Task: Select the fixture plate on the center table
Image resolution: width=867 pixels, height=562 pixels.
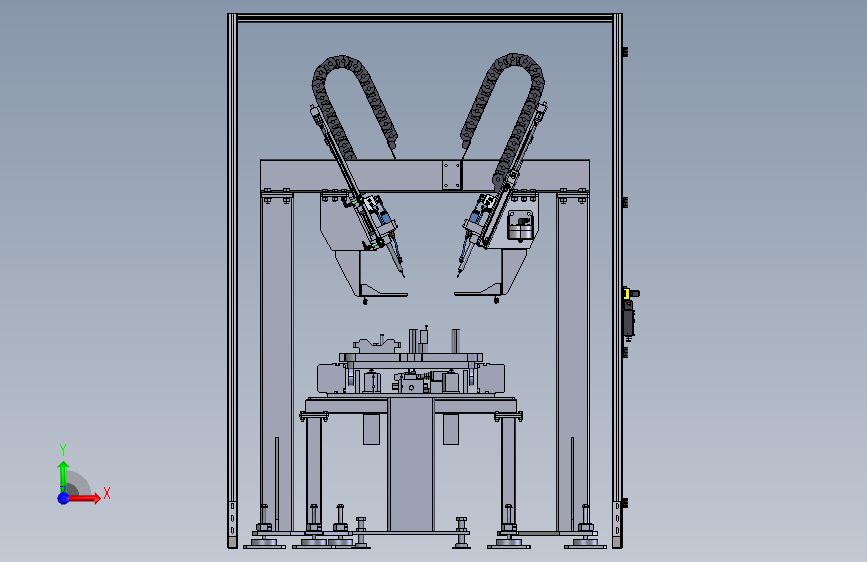Action: [411, 358]
